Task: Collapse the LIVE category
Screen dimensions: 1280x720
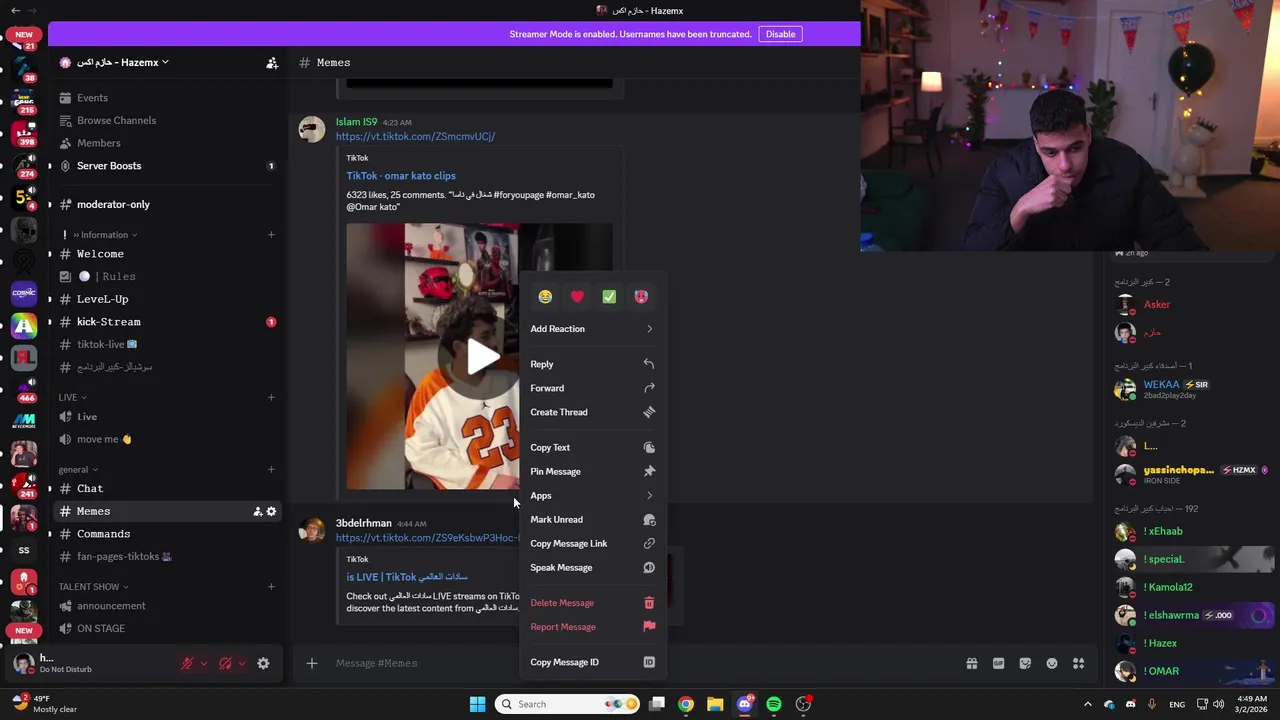Action: coord(72,397)
